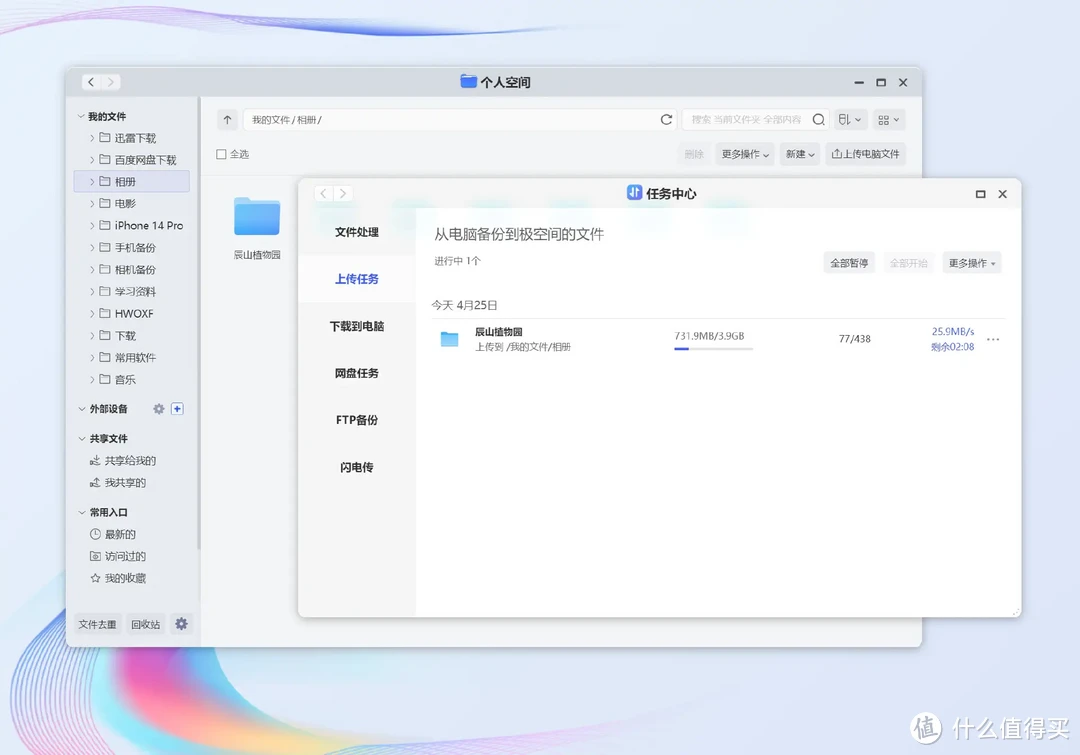This screenshot has height=755, width=1080.
Task: Open settings with the bottom-left gear icon
Action: [x=181, y=623]
